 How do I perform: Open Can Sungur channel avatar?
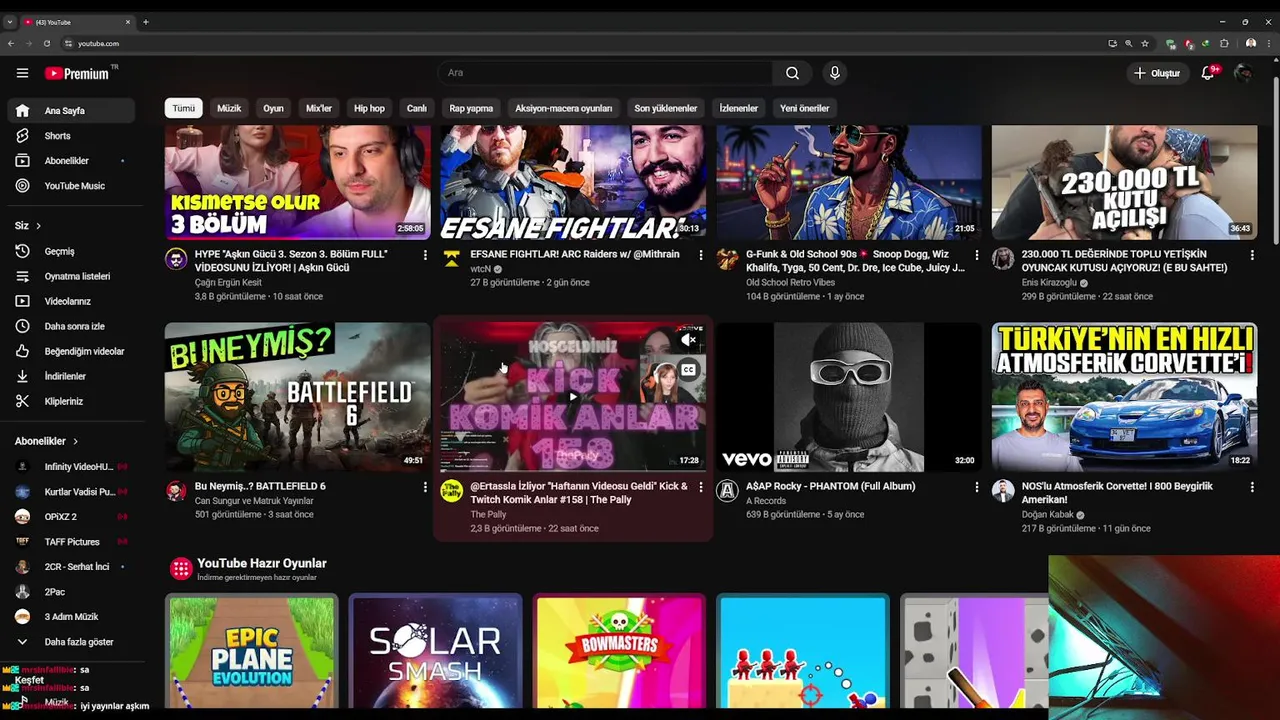tap(176, 491)
